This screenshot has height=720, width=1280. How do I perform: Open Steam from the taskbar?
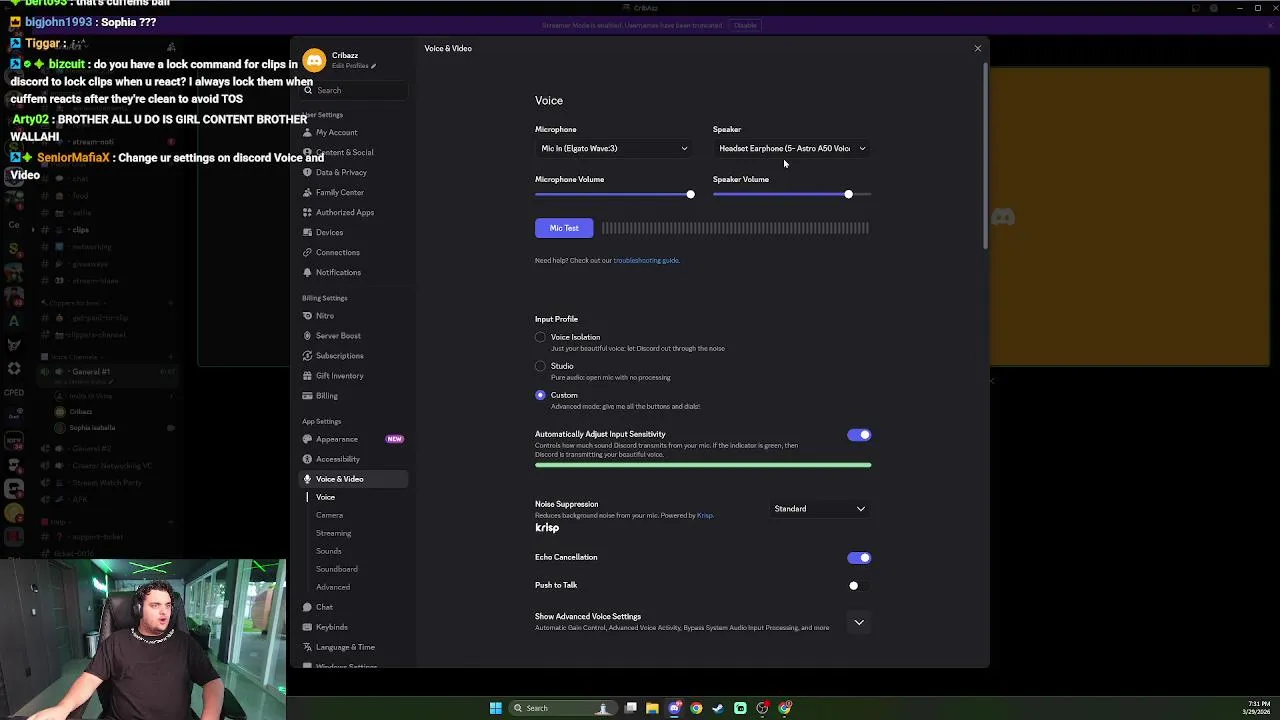(x=718, y=708)
